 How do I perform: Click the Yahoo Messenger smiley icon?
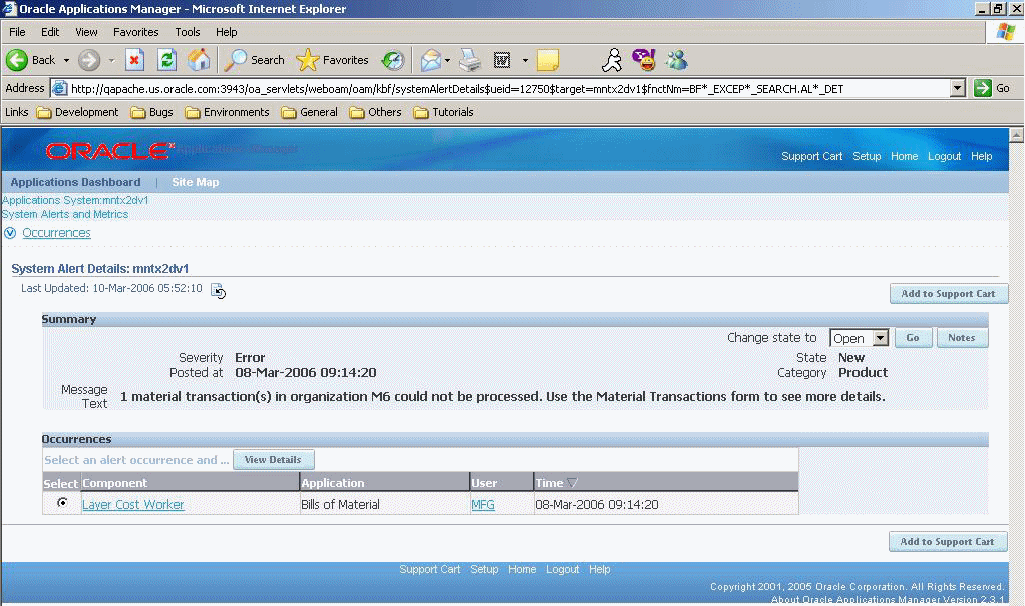pos(644,60)
